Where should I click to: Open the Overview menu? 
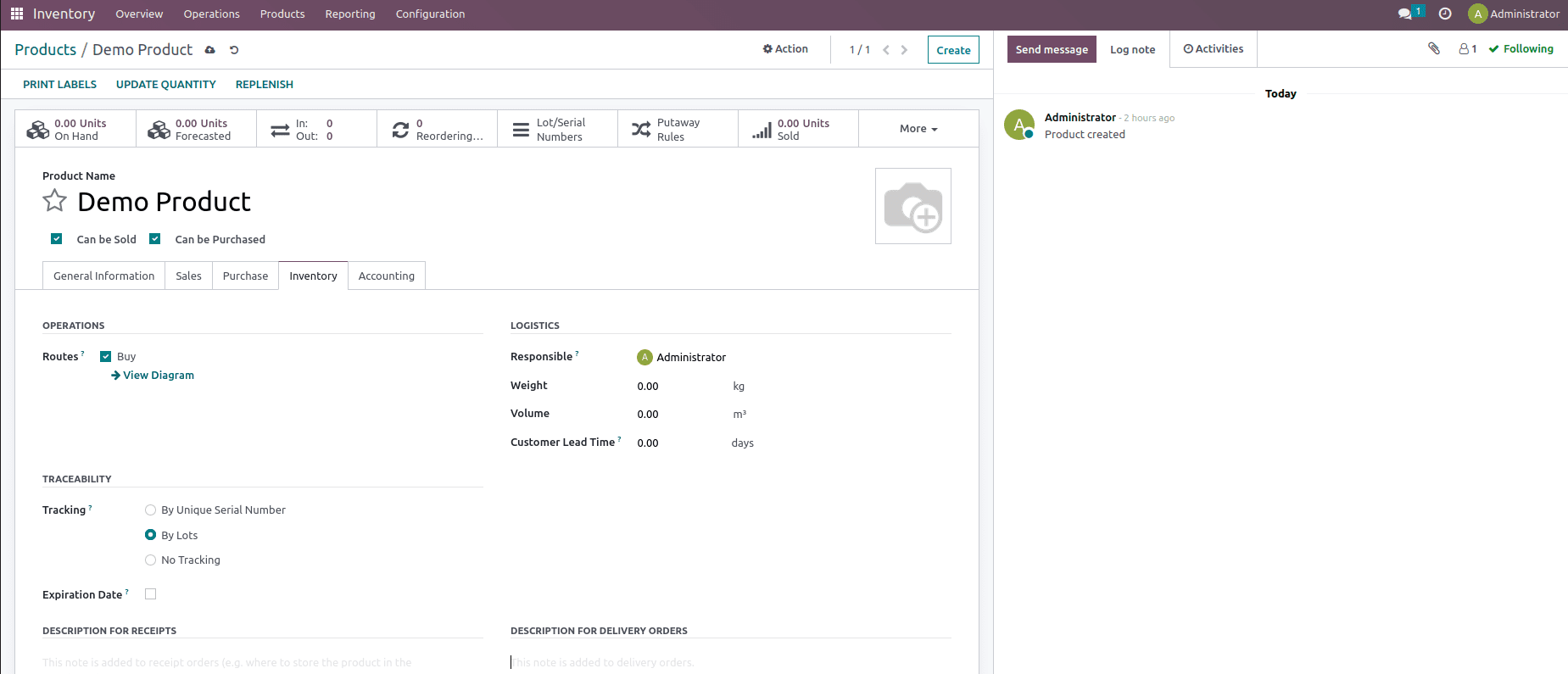(139, 14)
